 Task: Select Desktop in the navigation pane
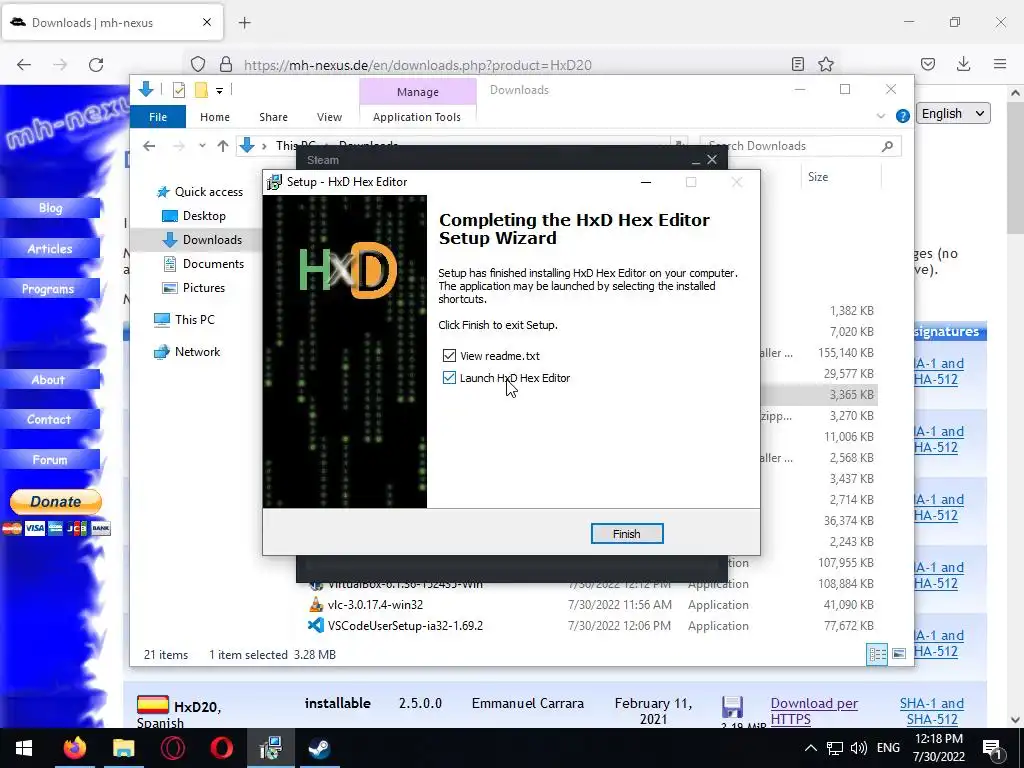click(195, 216)
